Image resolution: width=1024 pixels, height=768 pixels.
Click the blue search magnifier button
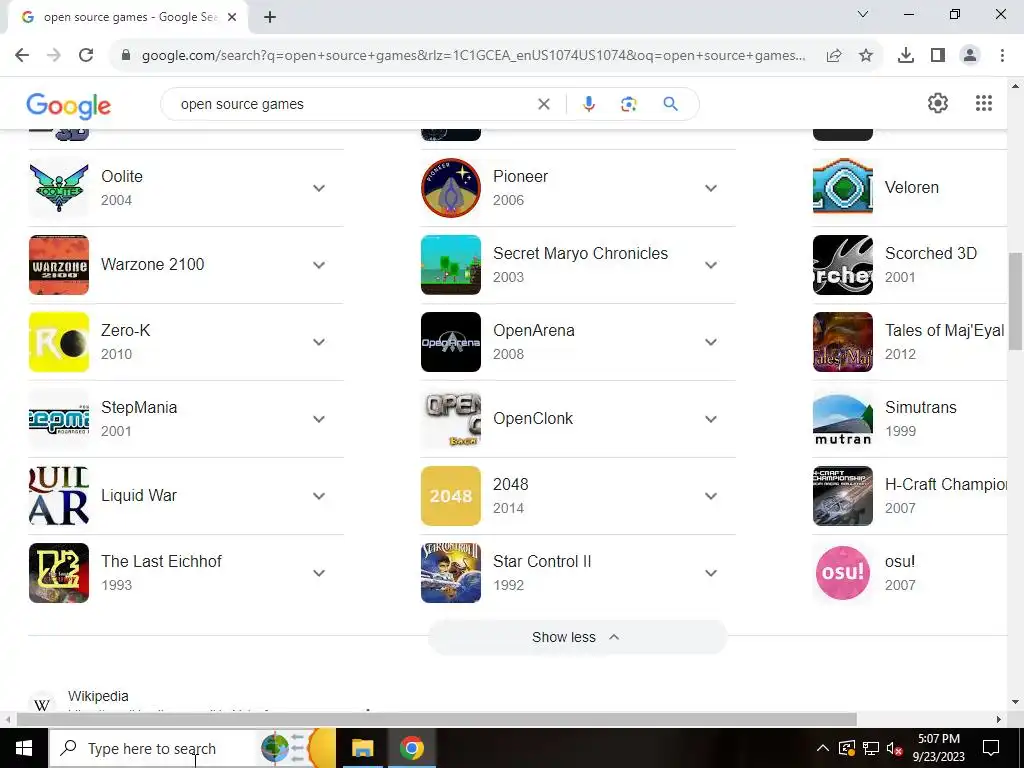(671, 104)
